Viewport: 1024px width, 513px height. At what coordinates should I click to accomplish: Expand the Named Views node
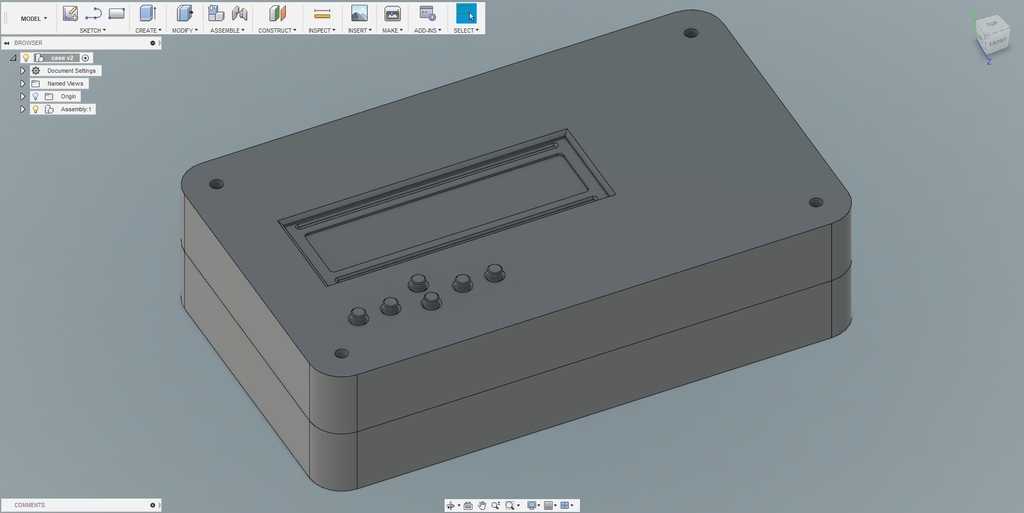pos(23,84)
